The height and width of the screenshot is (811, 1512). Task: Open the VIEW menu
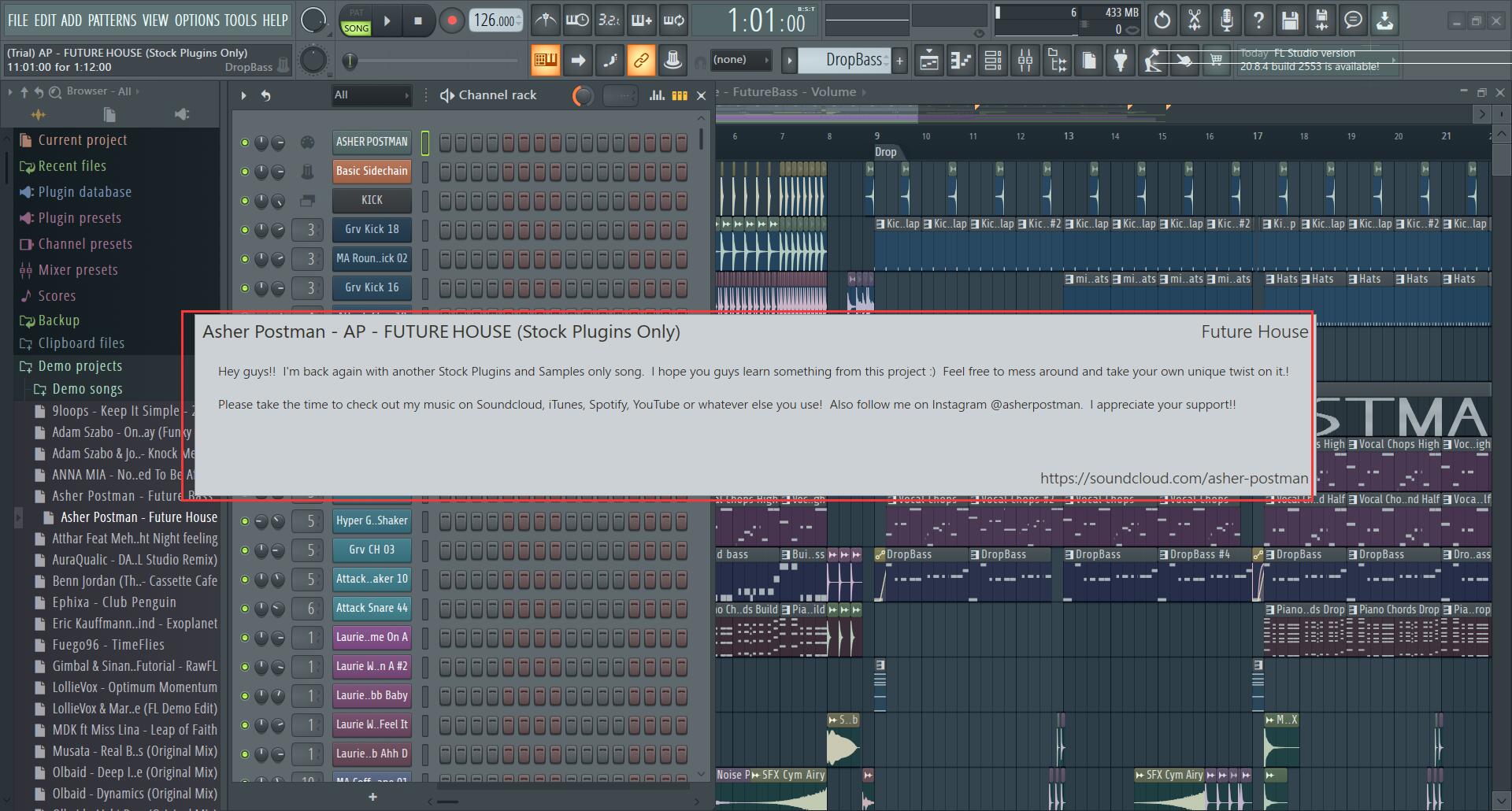point(155,20)
